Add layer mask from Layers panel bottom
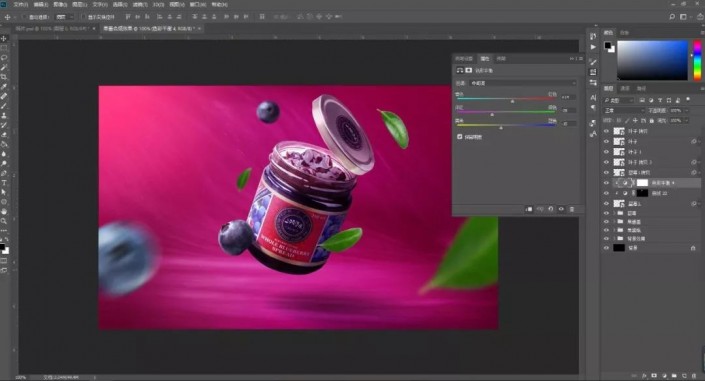Image resolution: width=705 pixels, height=381 pixels. pyautogui.click(x=654, y=376)
